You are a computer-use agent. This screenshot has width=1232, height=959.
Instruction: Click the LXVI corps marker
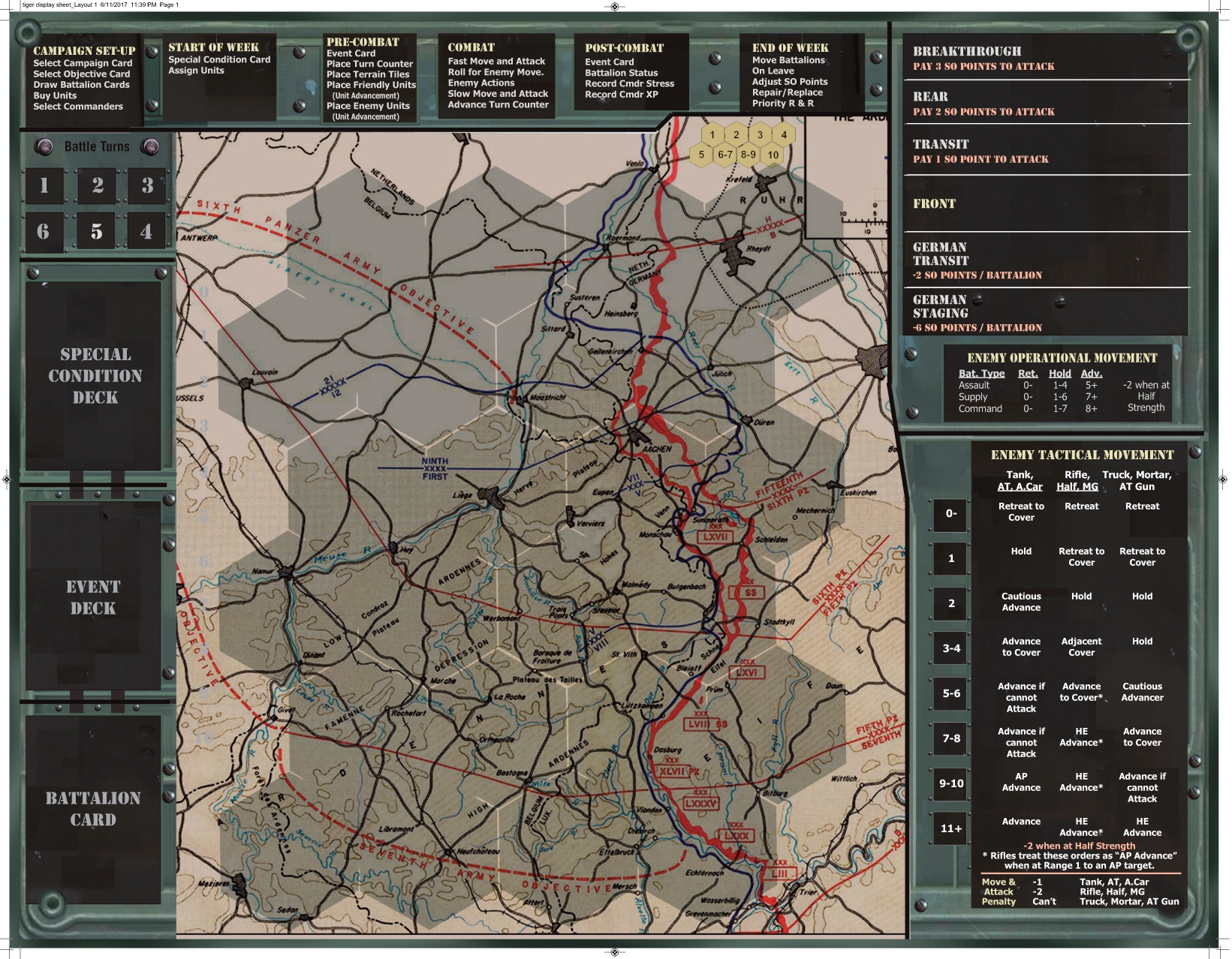tap(746, 672)
